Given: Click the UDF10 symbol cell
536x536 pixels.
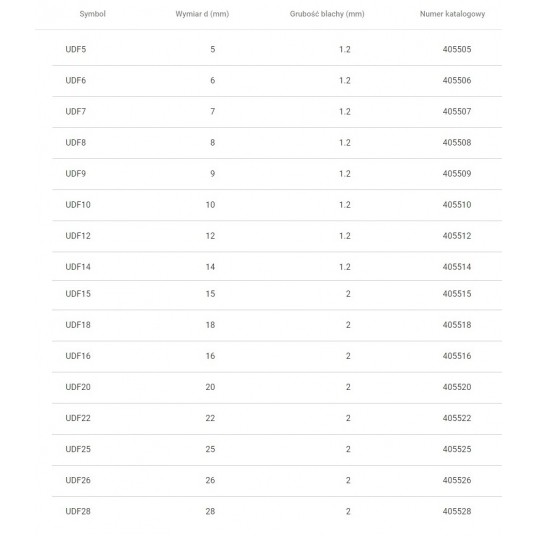Looking at the screenshot, I should pos(78,205).
